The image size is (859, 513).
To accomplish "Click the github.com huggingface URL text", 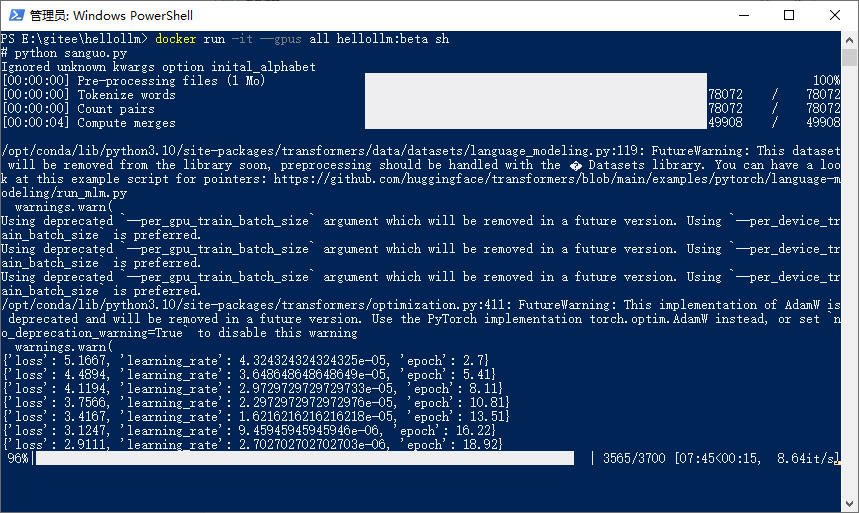I will [x=557, y=179].
